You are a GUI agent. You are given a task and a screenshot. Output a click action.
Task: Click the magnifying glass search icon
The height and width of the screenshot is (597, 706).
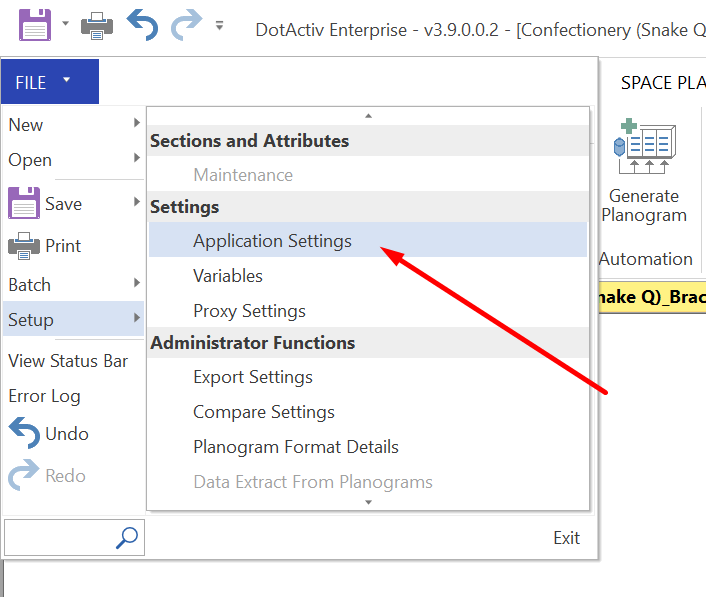point(127,538)
